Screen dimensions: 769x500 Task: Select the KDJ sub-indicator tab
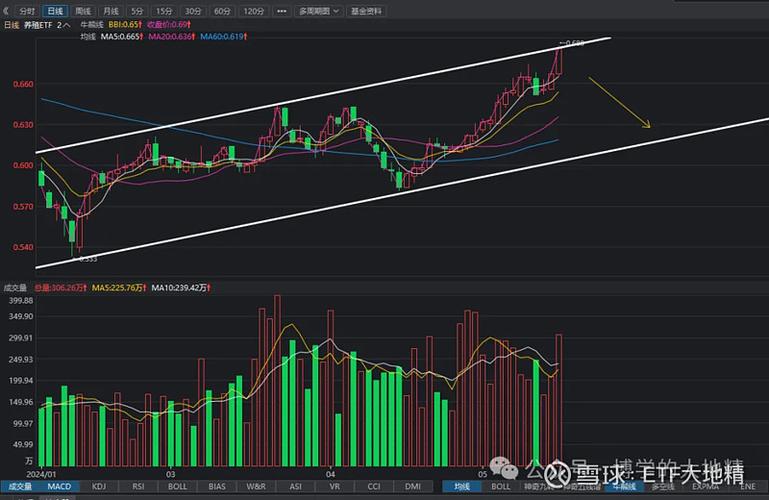click(99, 486)
